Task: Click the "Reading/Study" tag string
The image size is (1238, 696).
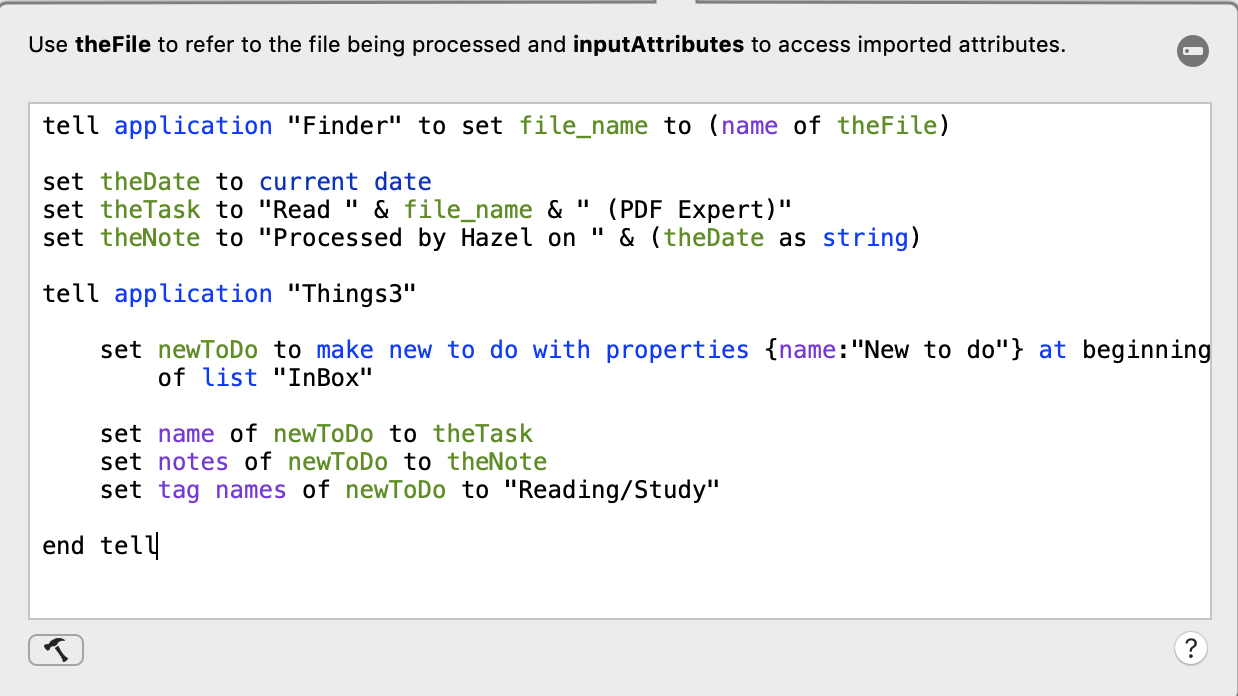Action: click(x=619, y=490)
